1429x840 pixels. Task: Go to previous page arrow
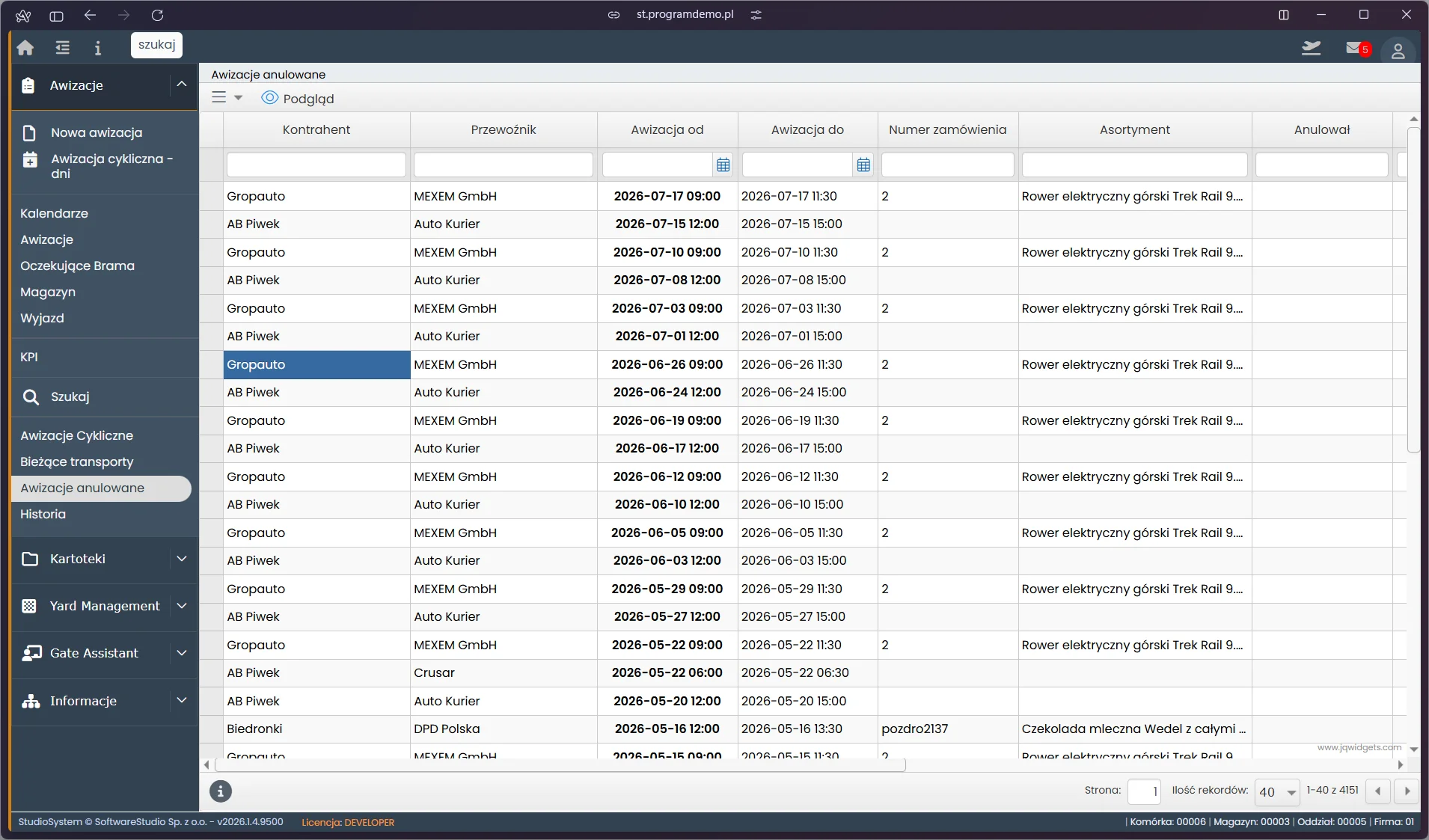click(1377, 791)
